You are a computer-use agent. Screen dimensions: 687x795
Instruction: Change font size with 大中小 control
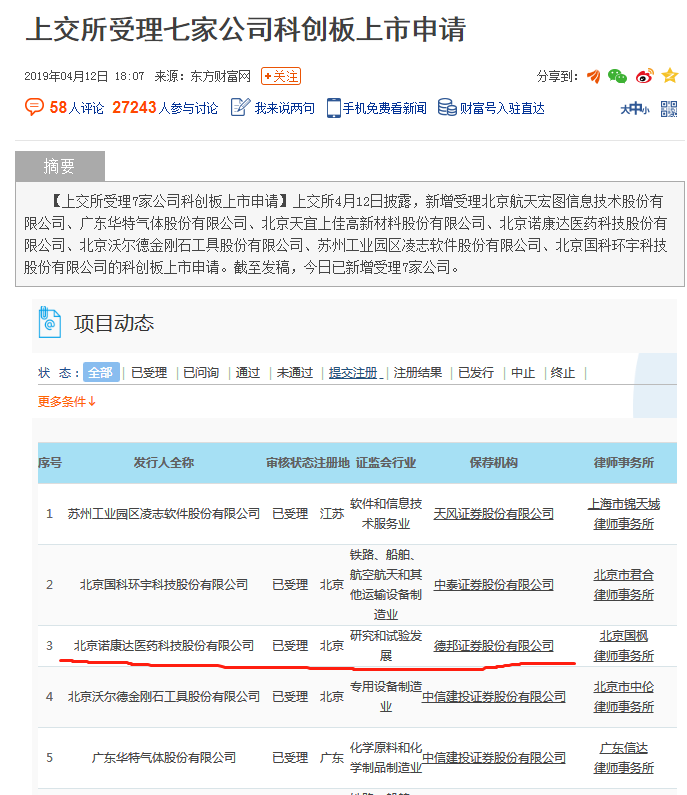coord(634,109)
